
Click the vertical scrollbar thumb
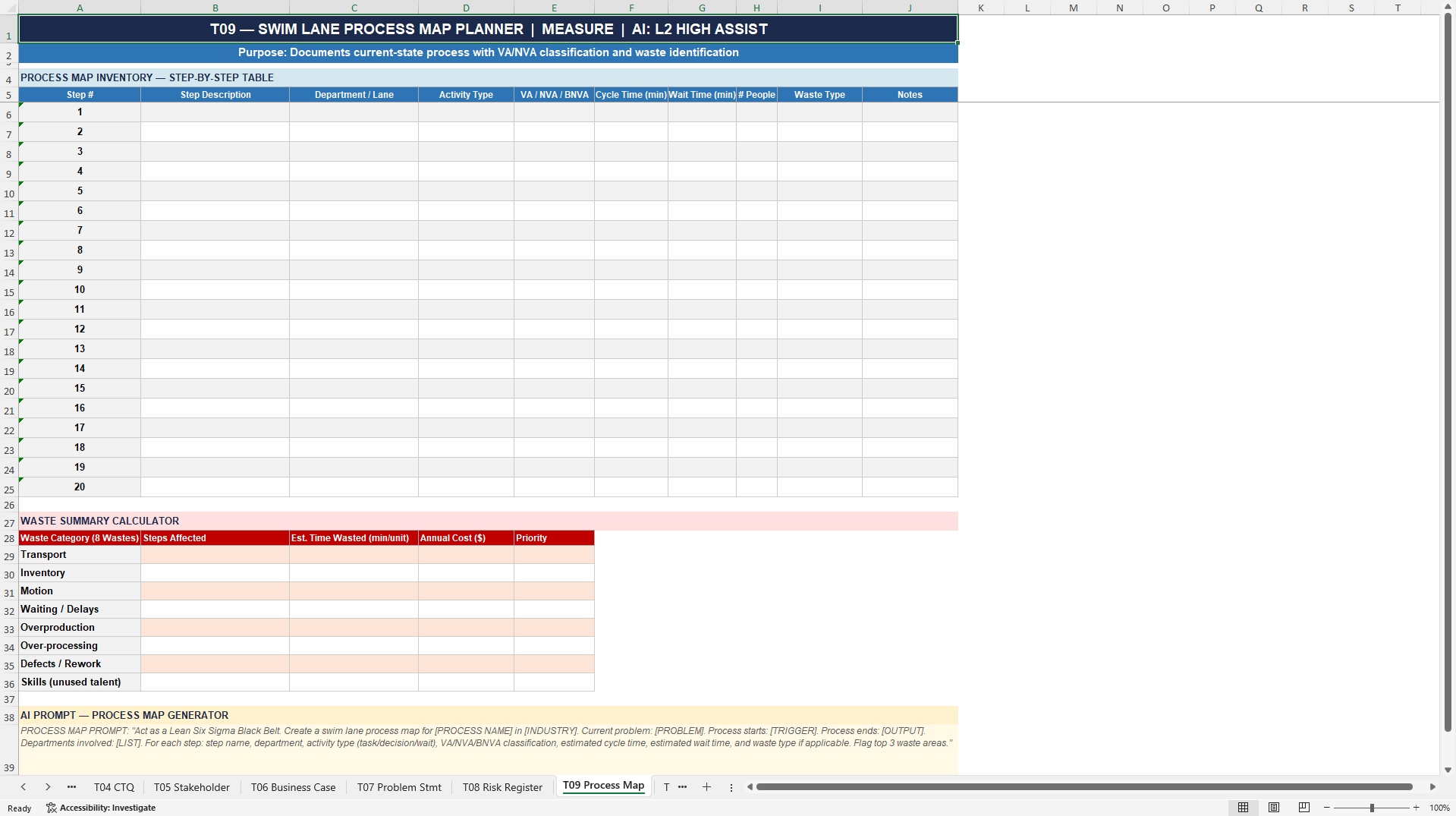pos(1448,372)
